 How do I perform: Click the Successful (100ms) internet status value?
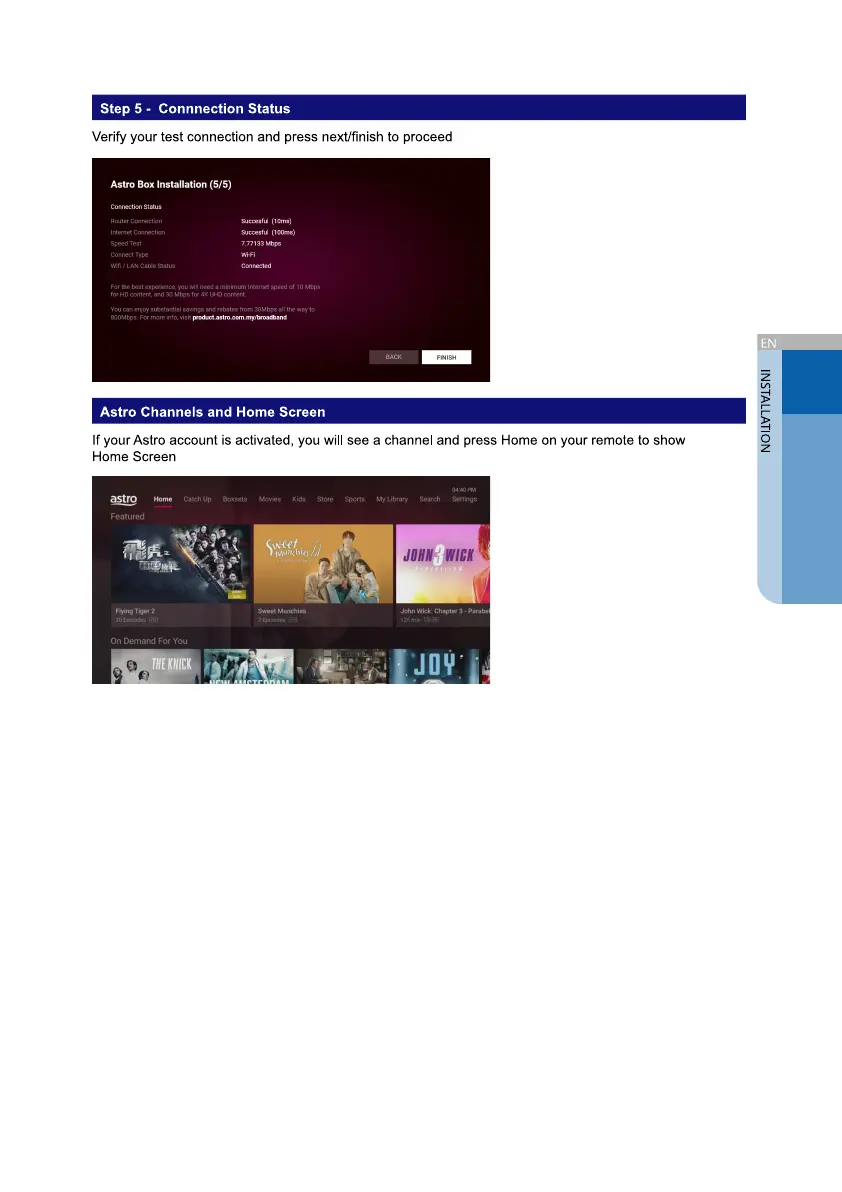[x=268, y=233]
